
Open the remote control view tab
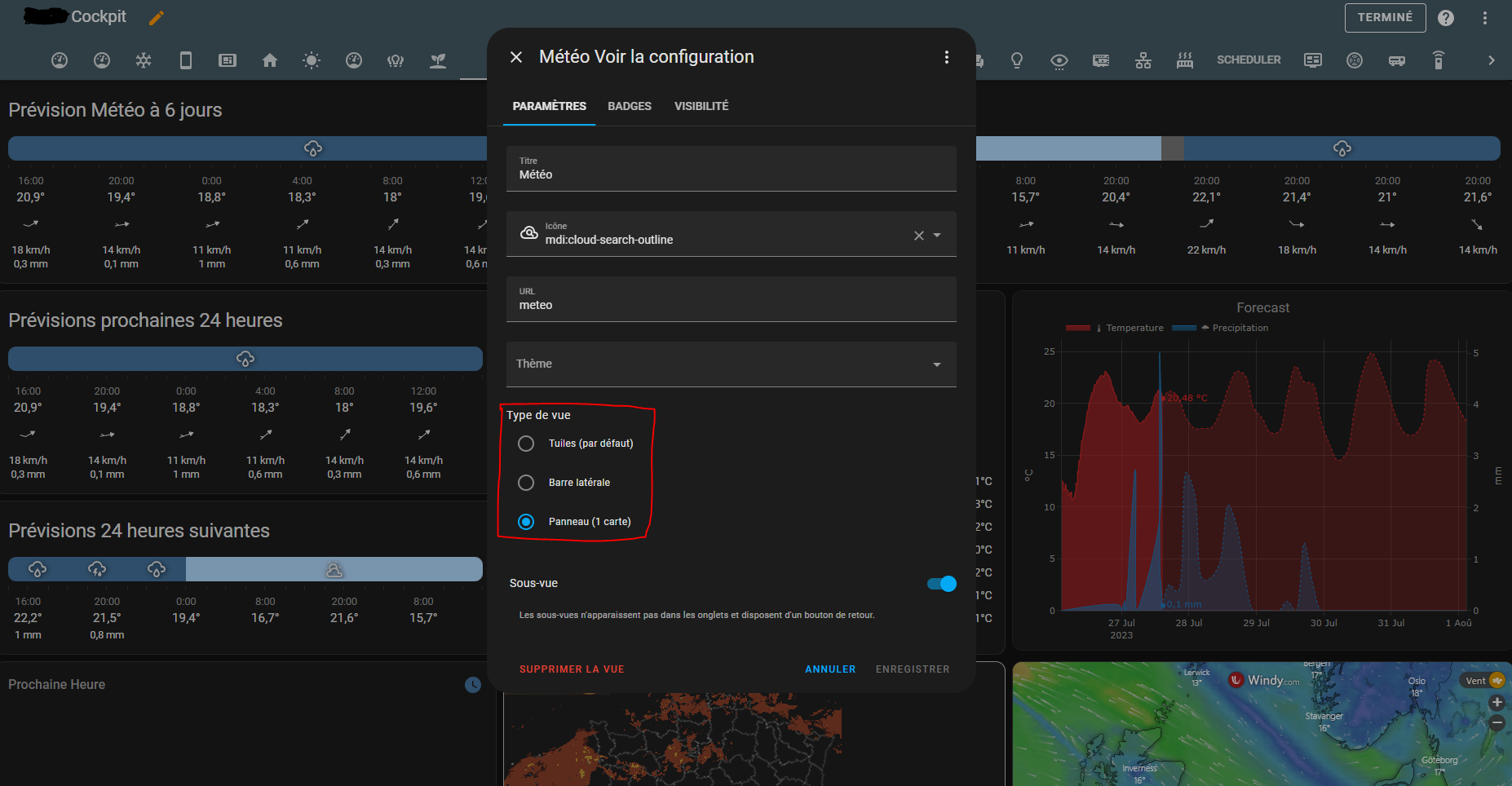[1439, 60]
